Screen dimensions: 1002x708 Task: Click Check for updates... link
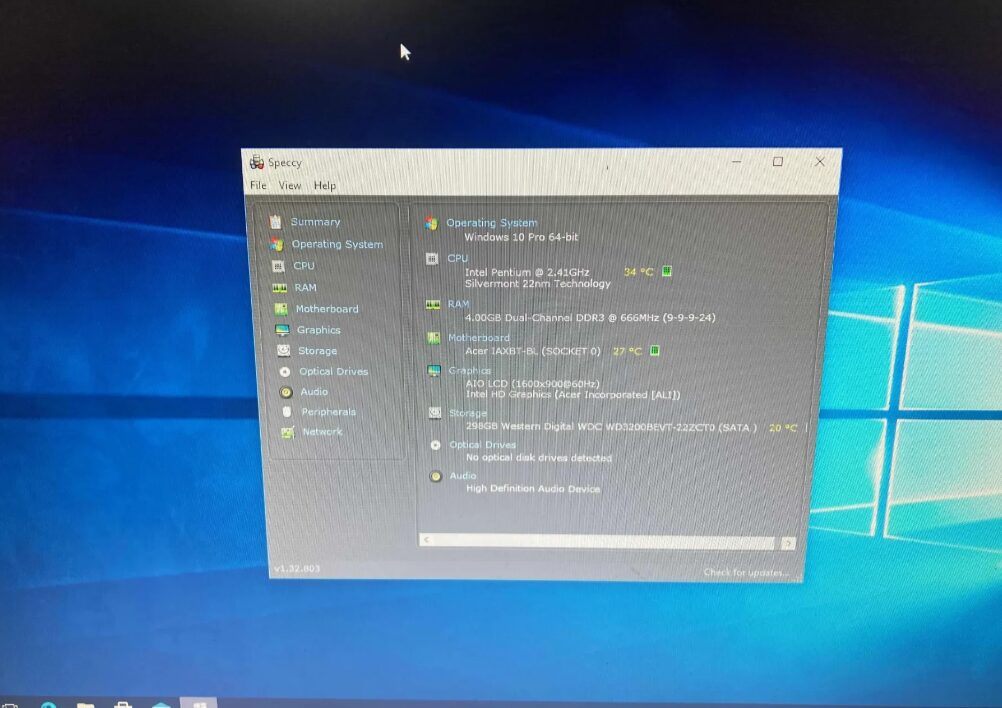[x=746, y=573]
